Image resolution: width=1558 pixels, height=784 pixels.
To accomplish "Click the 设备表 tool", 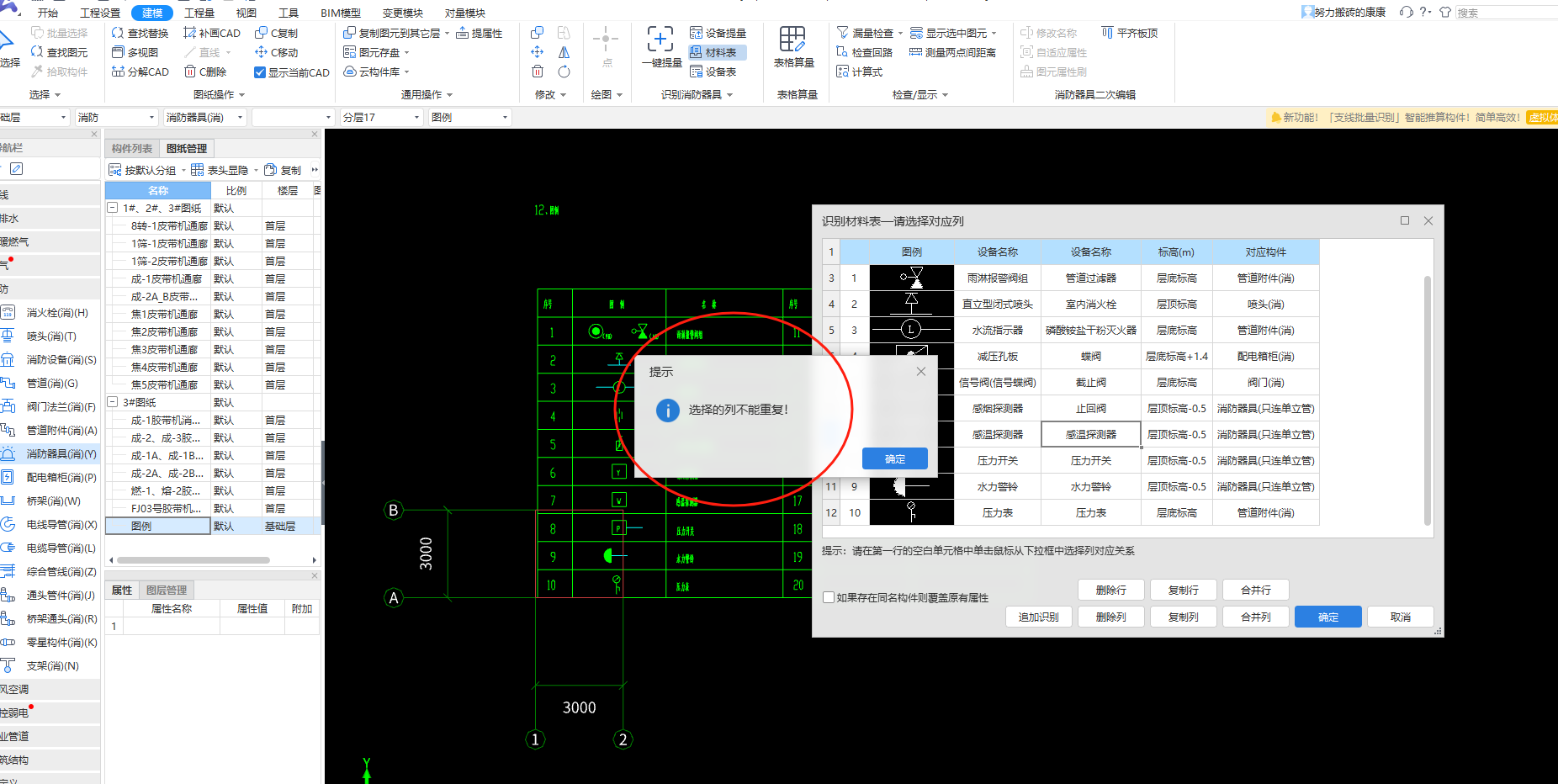I will tap(713, 72).
